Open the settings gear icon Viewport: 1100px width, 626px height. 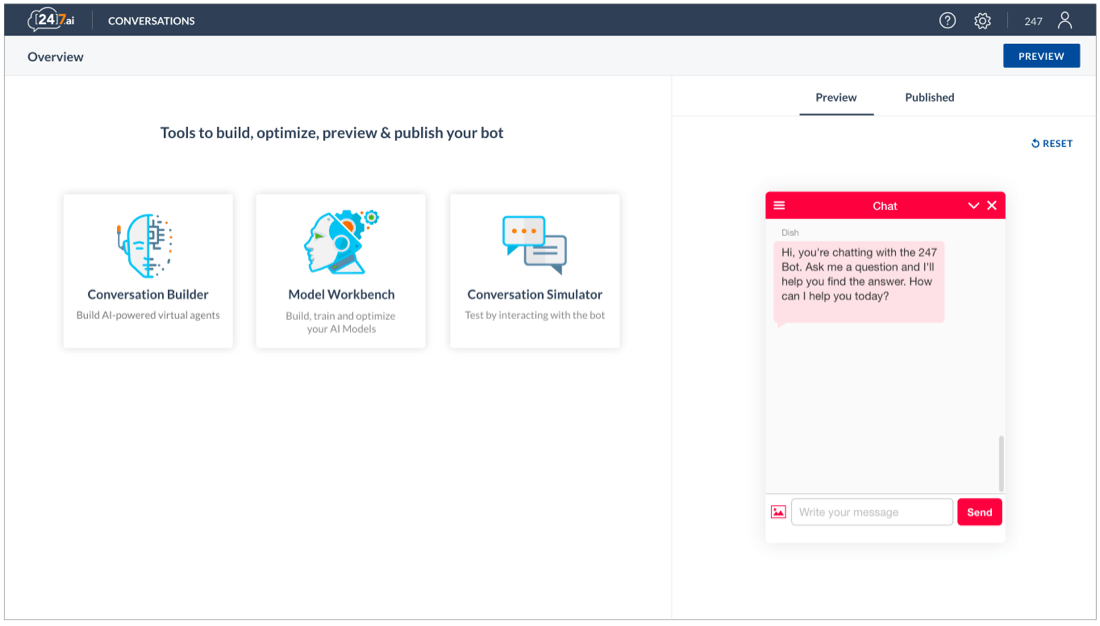[x=982, y=21]
